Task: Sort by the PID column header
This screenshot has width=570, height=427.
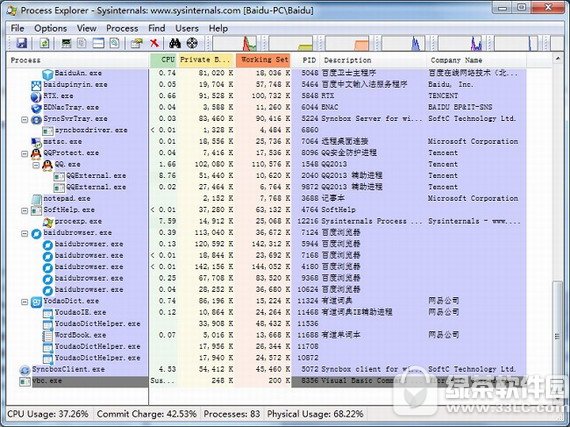Action: point(305,60)
